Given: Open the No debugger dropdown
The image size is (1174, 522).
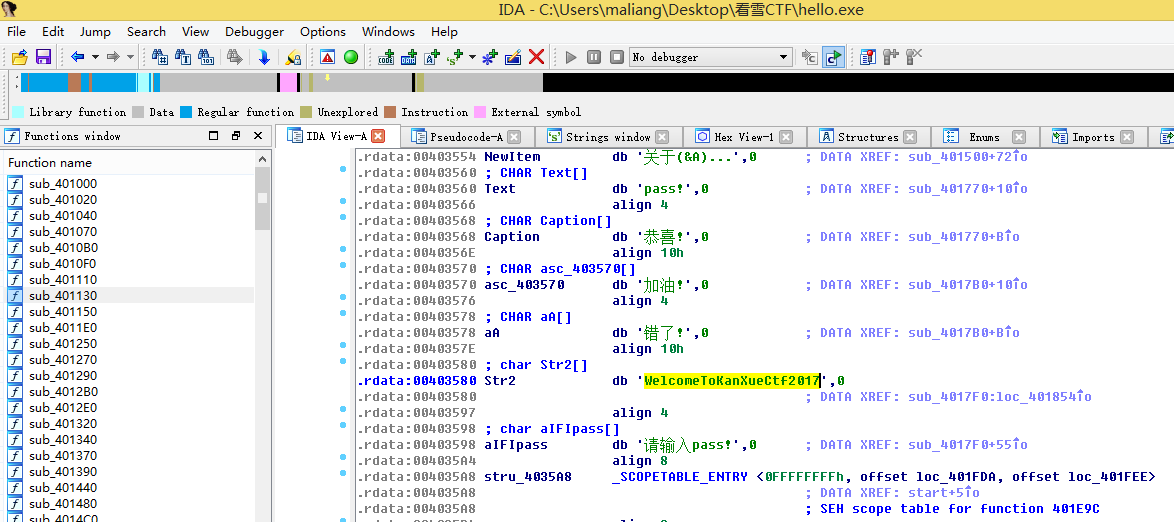Looking at the screenshot, I should 784,57.
